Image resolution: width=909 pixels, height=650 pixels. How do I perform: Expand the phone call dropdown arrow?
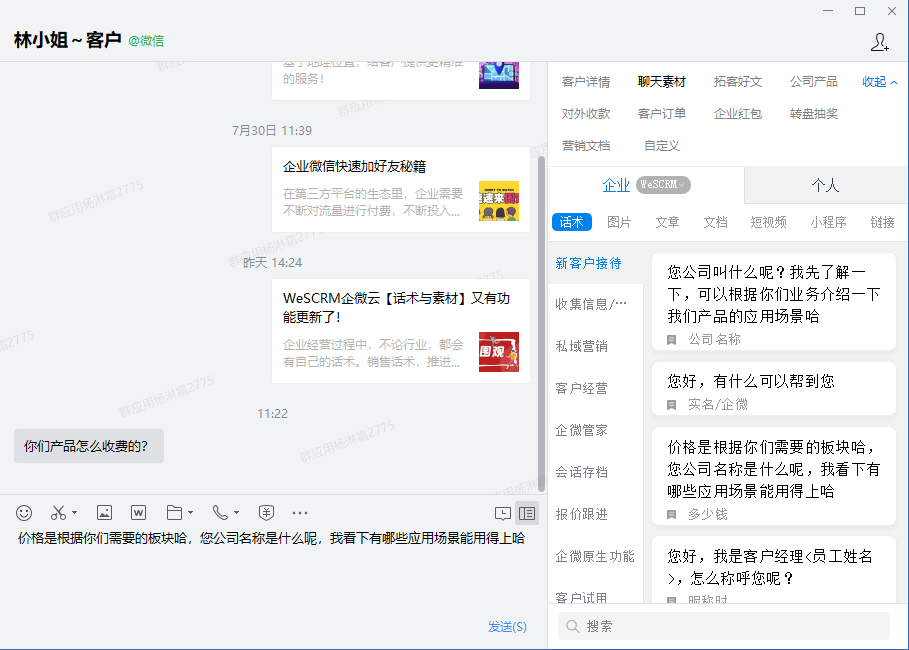click(237, 514)
